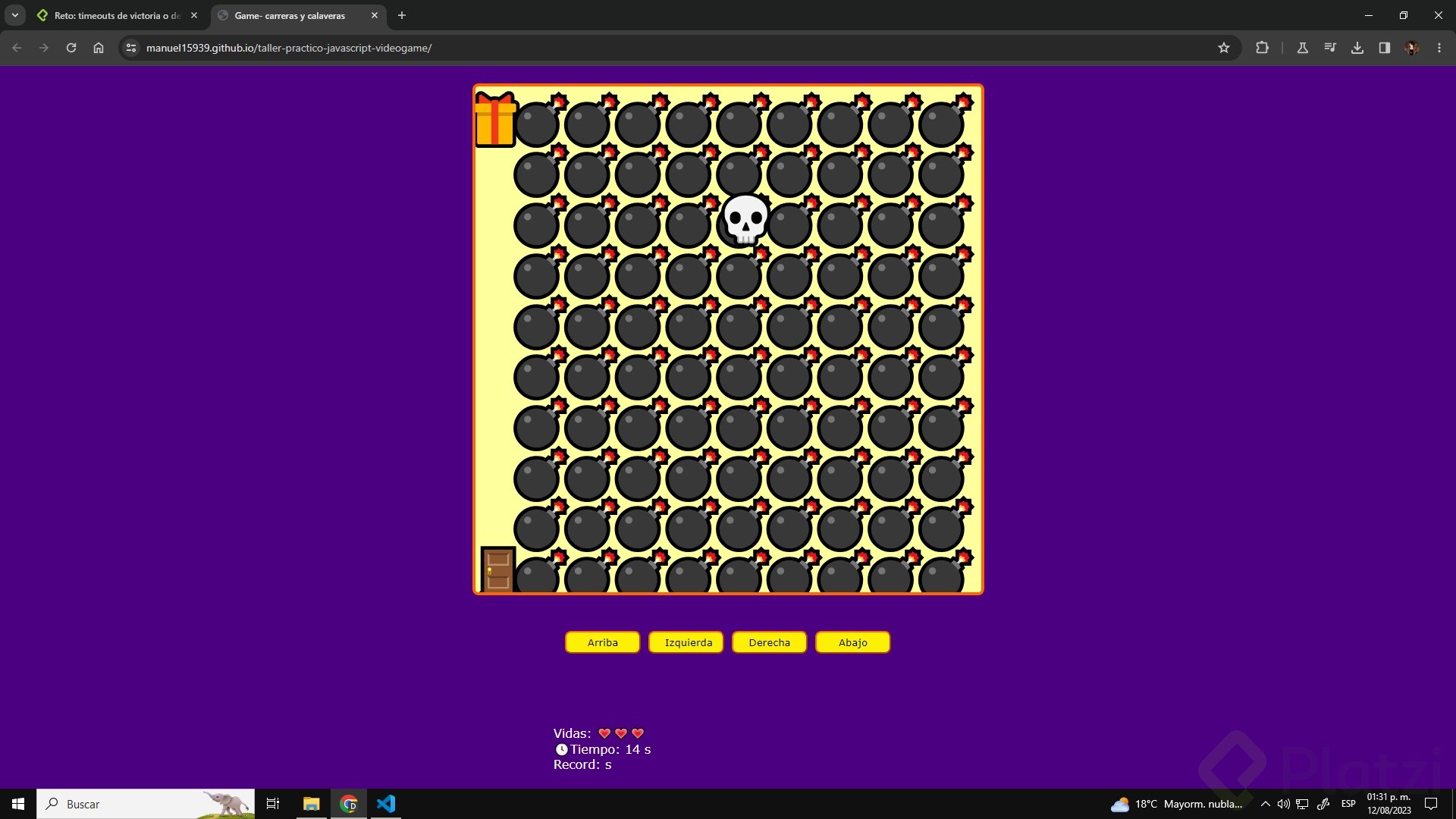This screenshot has width=1456, height=819.
Task: Toggle the Chrome side panel
Action: pyautogui.click(x=1384, y=48)
